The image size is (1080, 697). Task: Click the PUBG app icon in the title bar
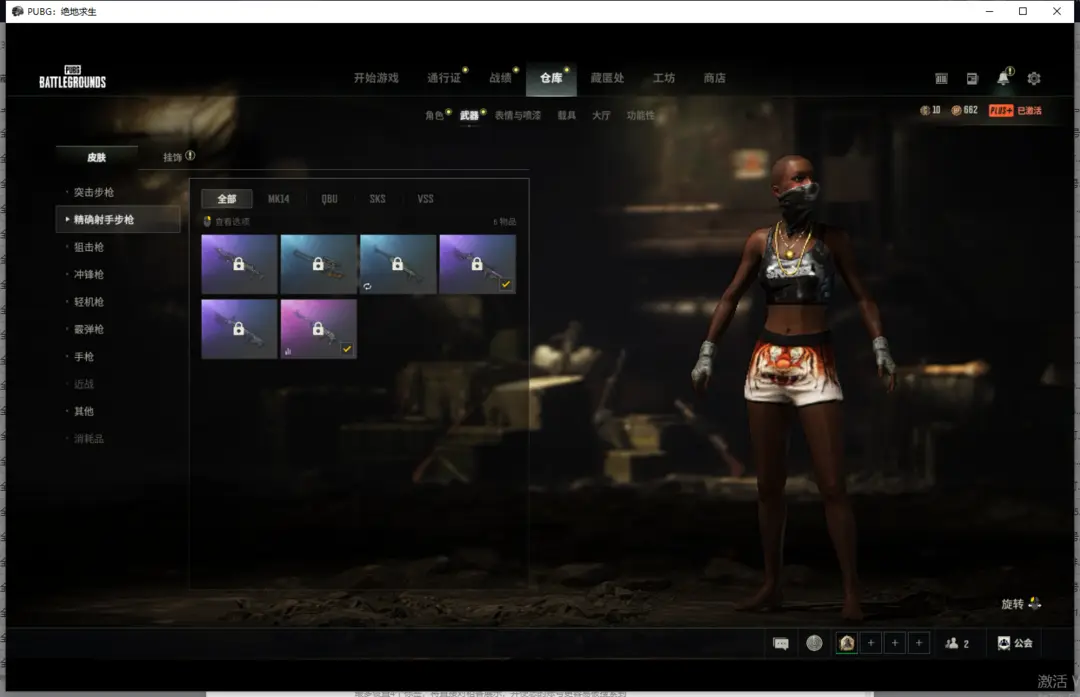18,11
